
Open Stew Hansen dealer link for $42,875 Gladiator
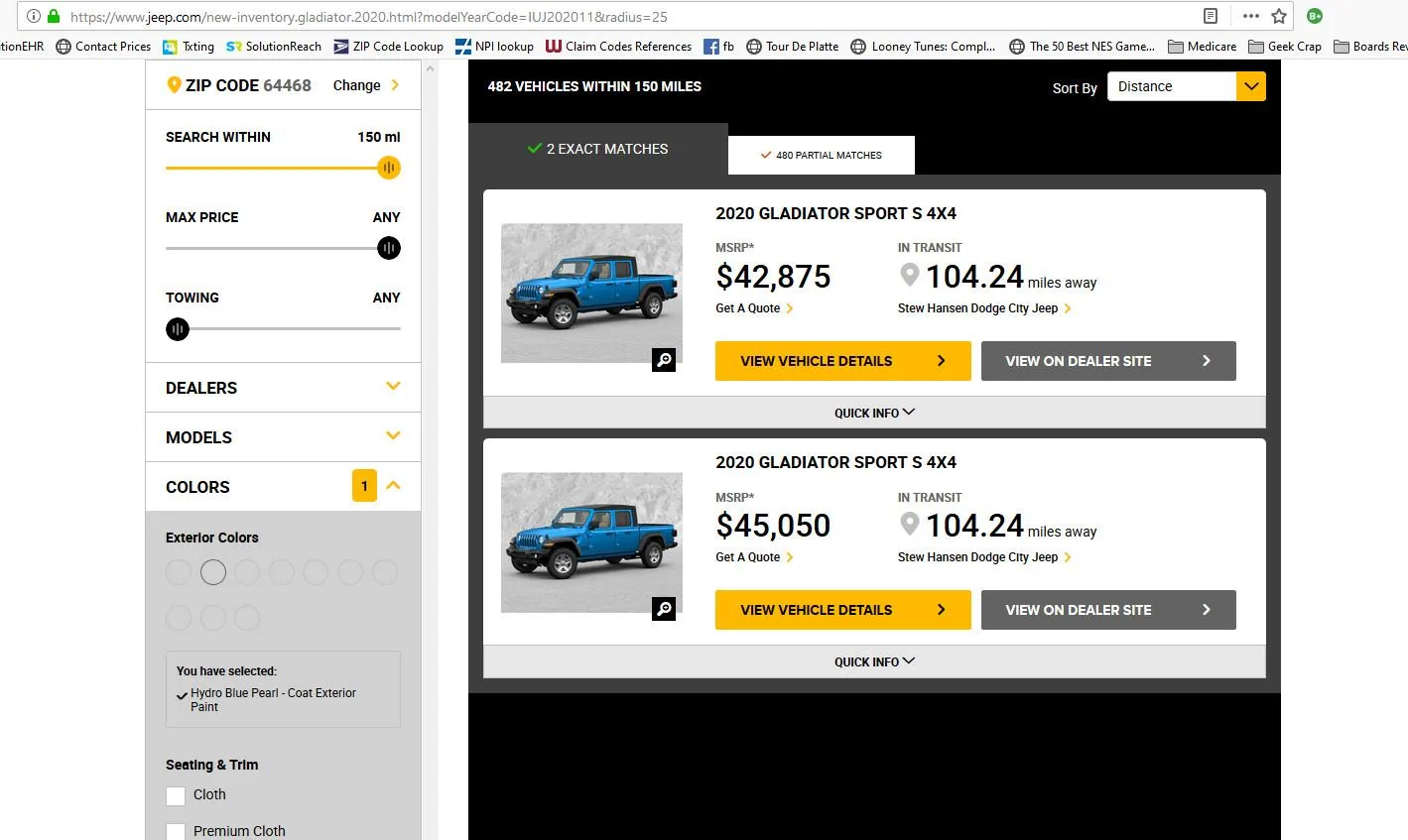coord(984,308)
